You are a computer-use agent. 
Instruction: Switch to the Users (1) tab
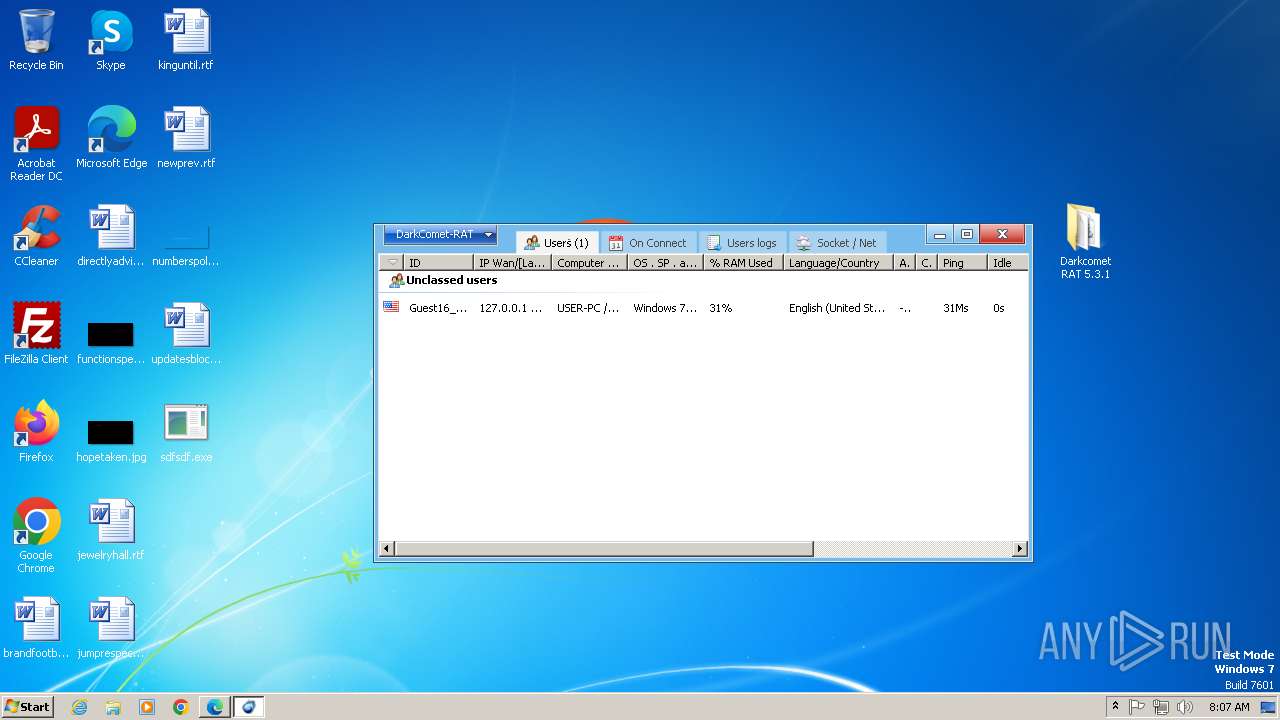point(558,243)
